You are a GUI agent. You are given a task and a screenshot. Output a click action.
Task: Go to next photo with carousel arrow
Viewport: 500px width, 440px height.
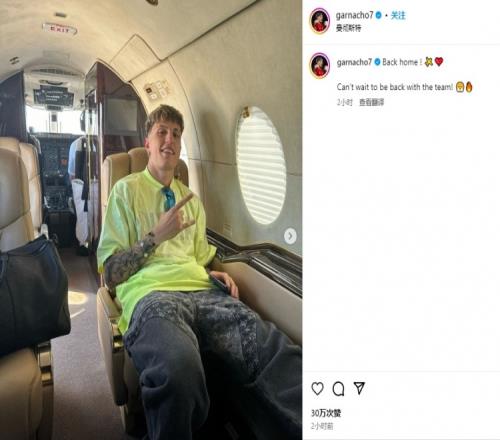290,236
